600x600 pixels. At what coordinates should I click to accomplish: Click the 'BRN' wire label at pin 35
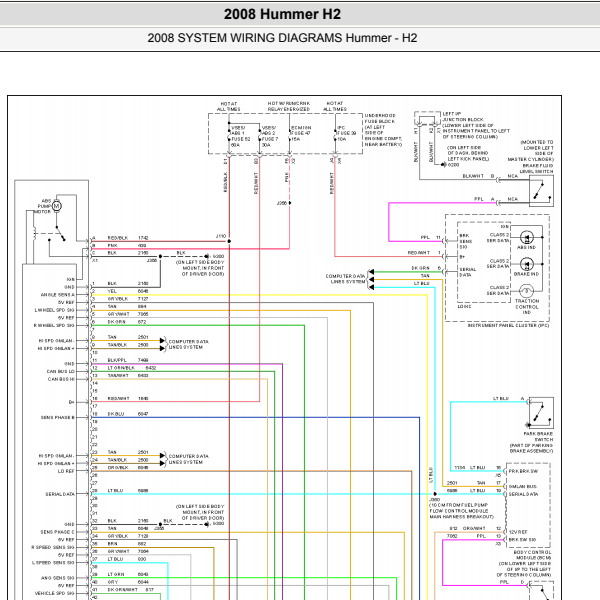tap(113, 544)
